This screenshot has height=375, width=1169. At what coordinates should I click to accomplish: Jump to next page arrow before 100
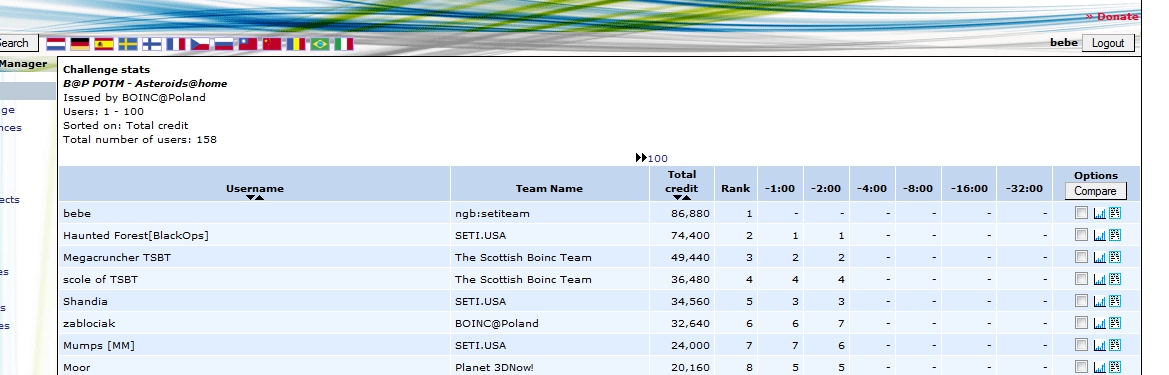point(641,158)
